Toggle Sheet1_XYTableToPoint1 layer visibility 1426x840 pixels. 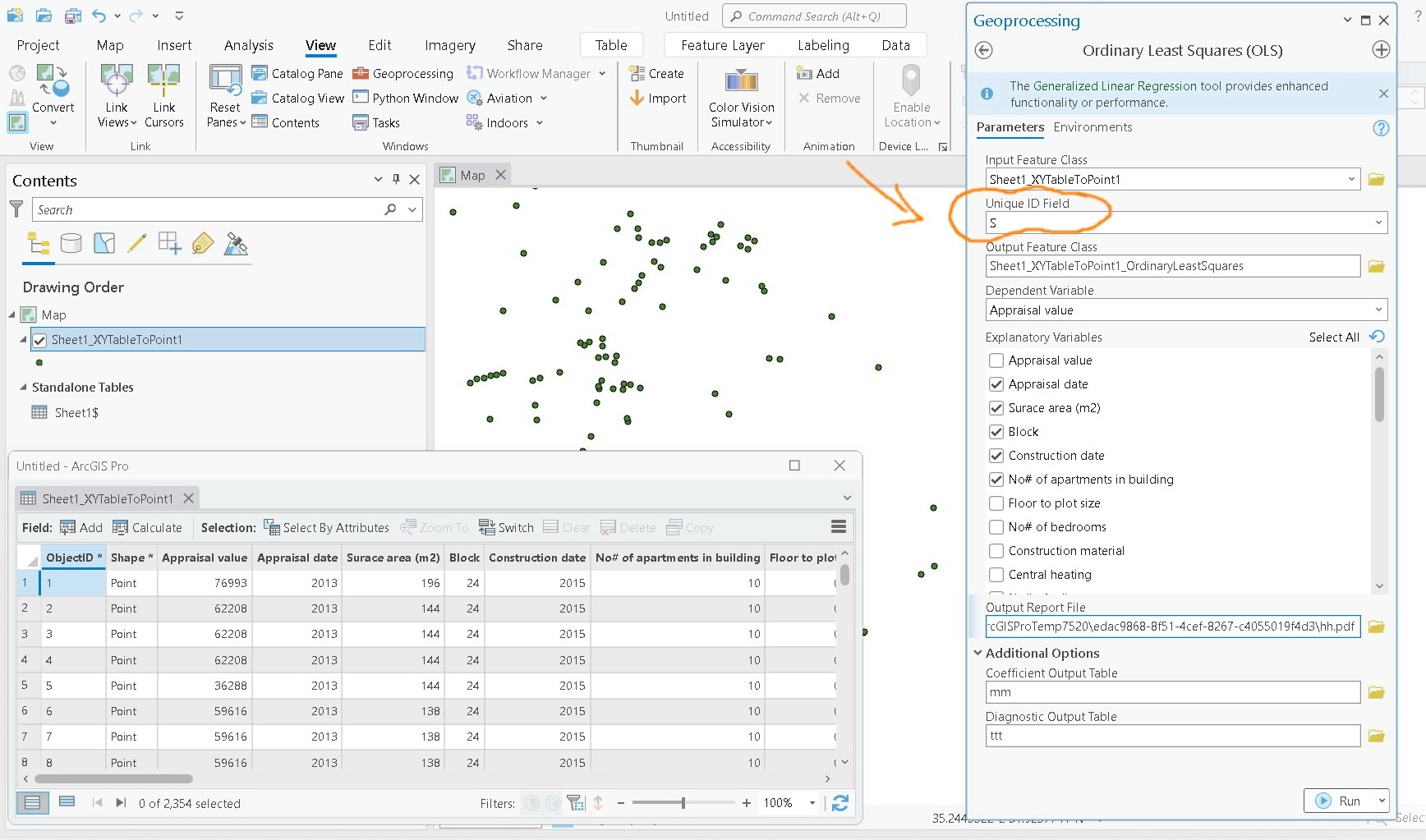(x=39, y=340)
